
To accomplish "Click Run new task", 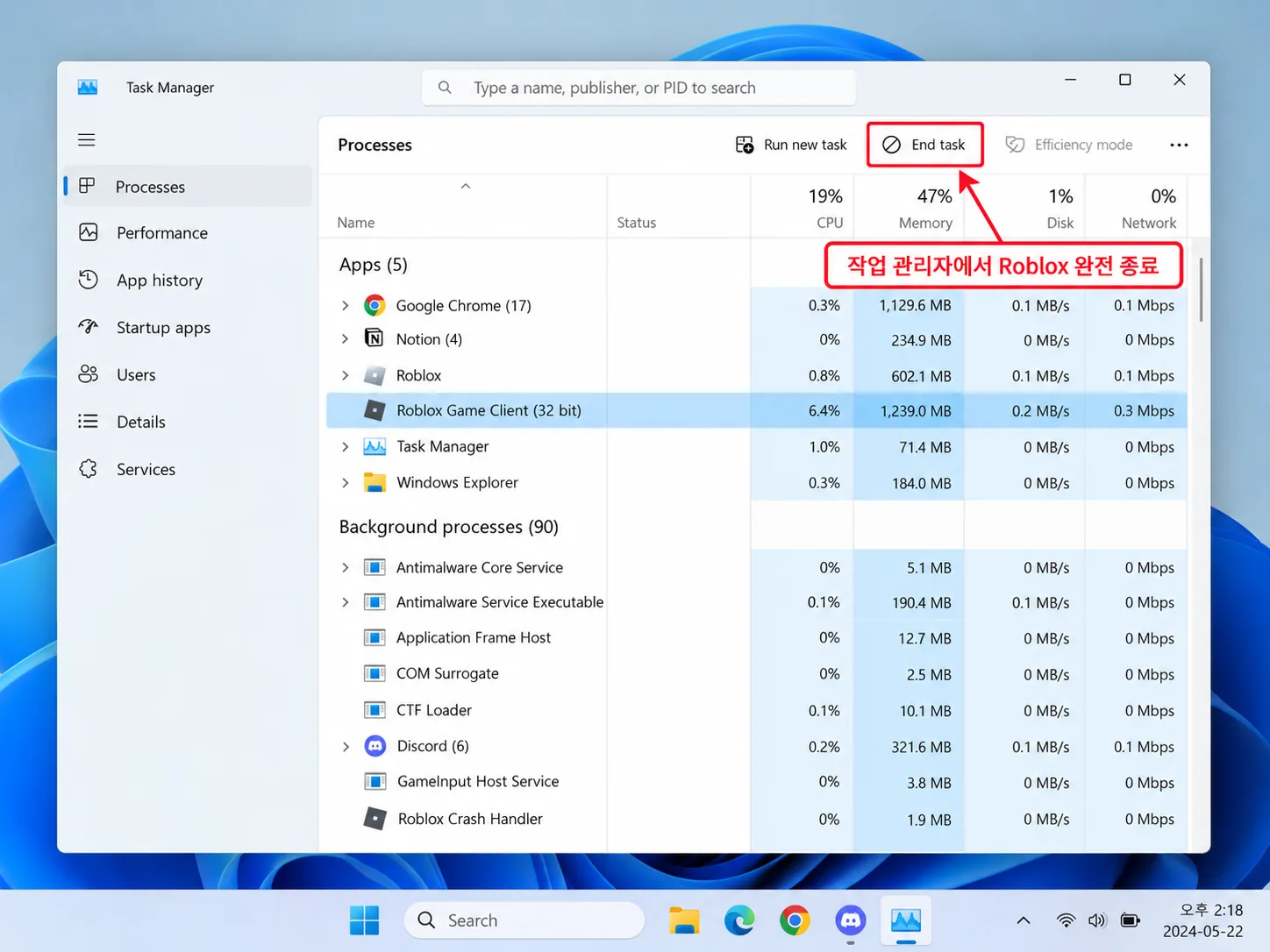I will pyautogui.click(x=791, y=145).
